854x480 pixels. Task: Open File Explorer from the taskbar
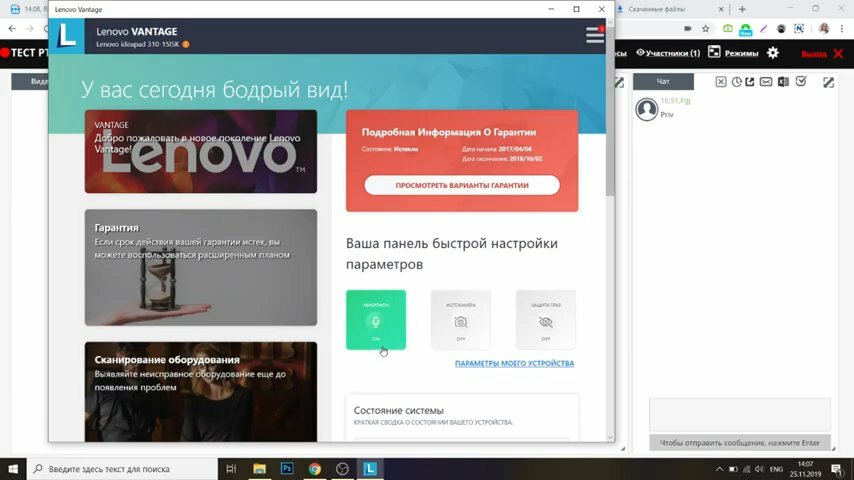pyautogui.click(x=259, y=469)
